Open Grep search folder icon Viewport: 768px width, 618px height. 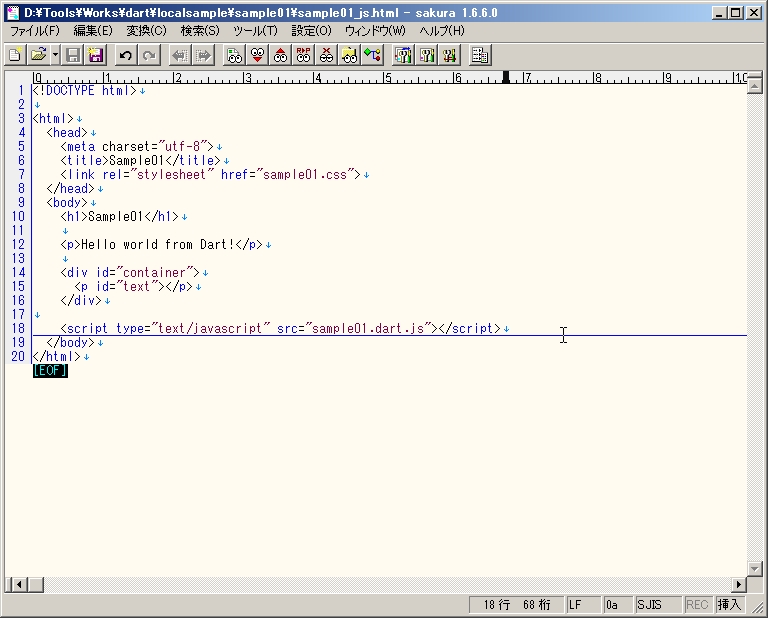349,55
